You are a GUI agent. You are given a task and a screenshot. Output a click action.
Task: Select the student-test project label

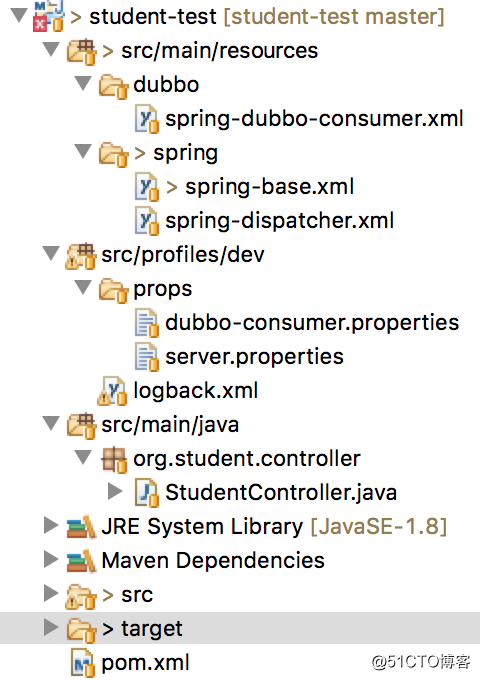(153, 17)
